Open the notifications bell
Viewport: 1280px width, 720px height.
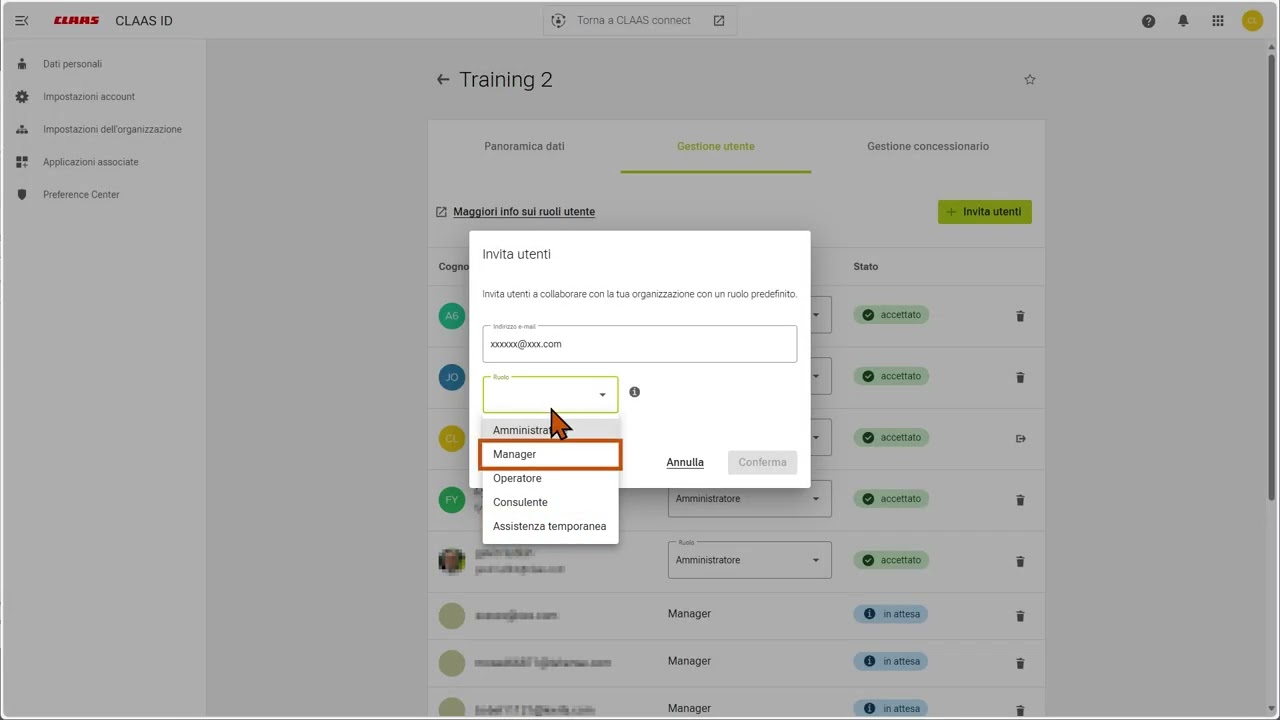1183,21
